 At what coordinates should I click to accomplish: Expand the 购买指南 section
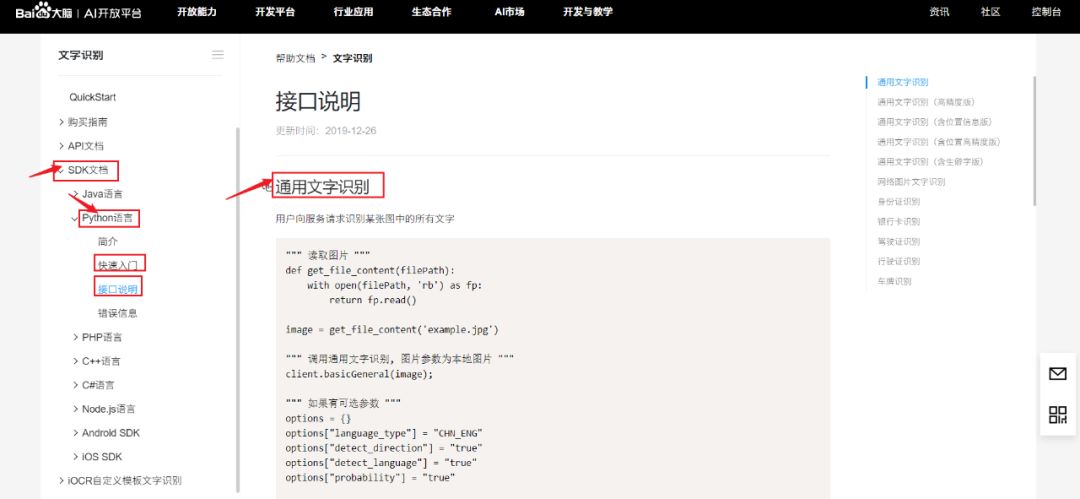pos(62,122)
